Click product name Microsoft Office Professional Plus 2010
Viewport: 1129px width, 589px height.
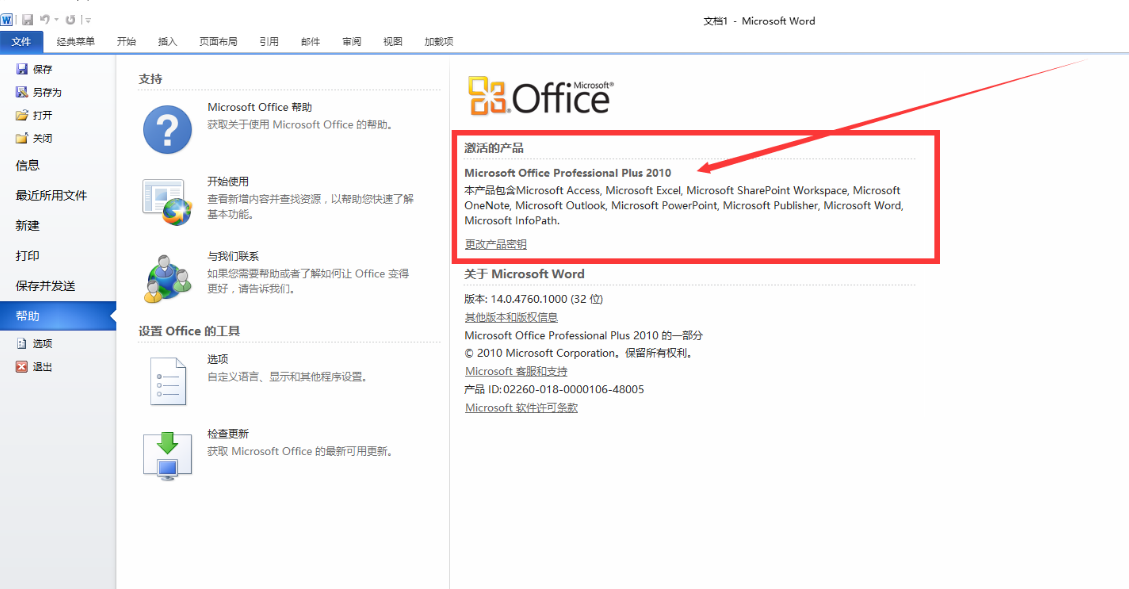pos(567,173)
